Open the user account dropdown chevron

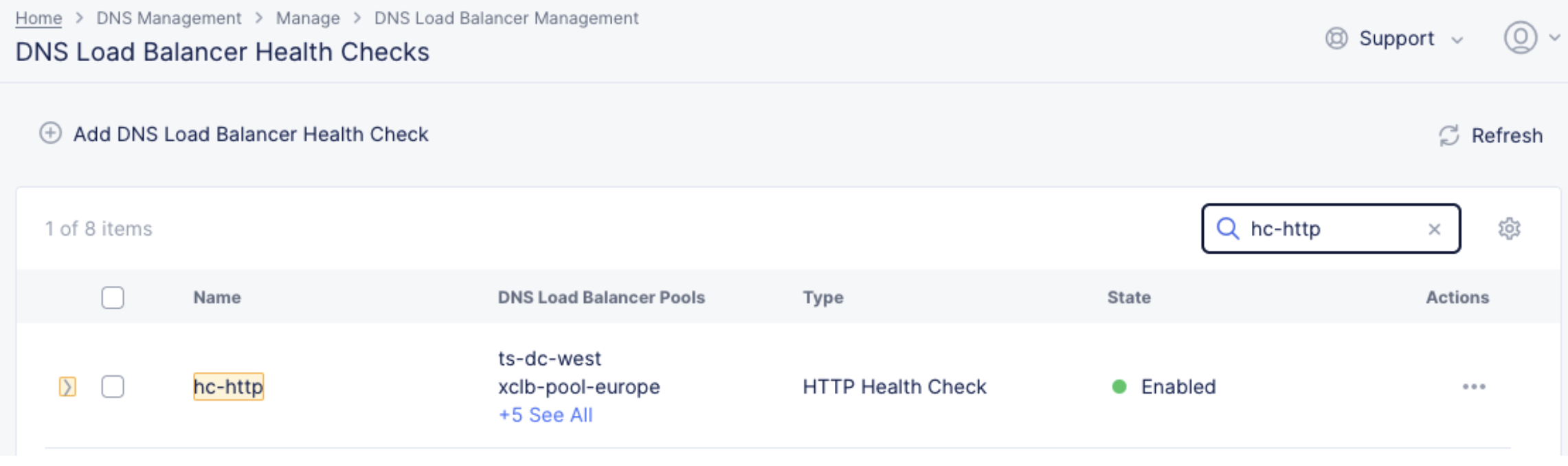coord(1554,38)
